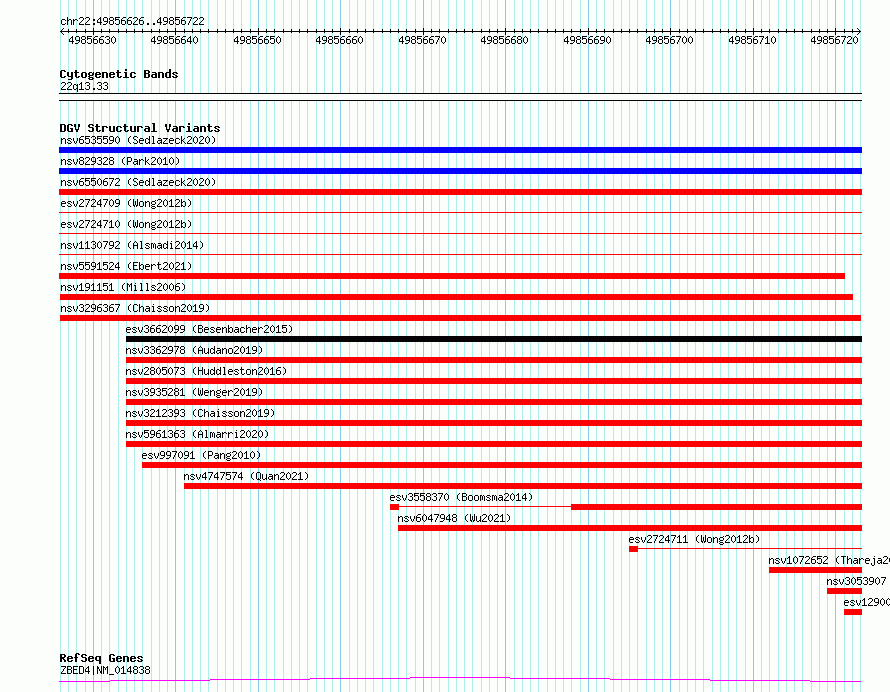Select esv2724709 (Wong2012b) label
The width and height of the screenshot is (890, 692).
click(126, 203)
